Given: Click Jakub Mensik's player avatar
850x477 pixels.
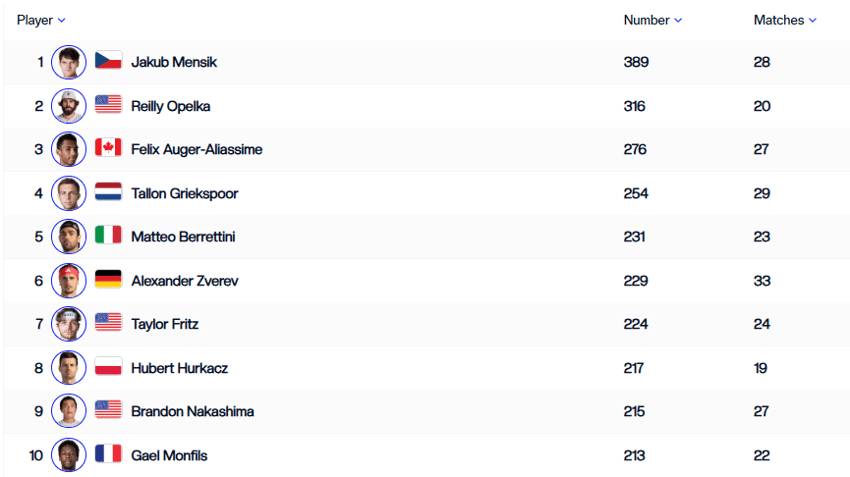Looking at the screenshot, I should click(69, 62).
